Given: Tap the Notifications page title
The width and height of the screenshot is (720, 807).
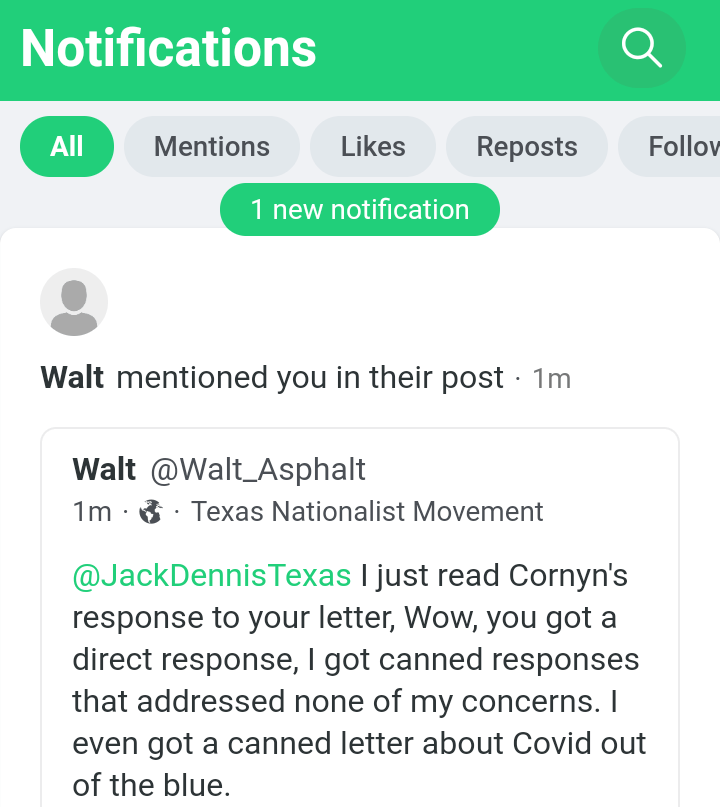Looking at the screenshot, I should 169,48.
